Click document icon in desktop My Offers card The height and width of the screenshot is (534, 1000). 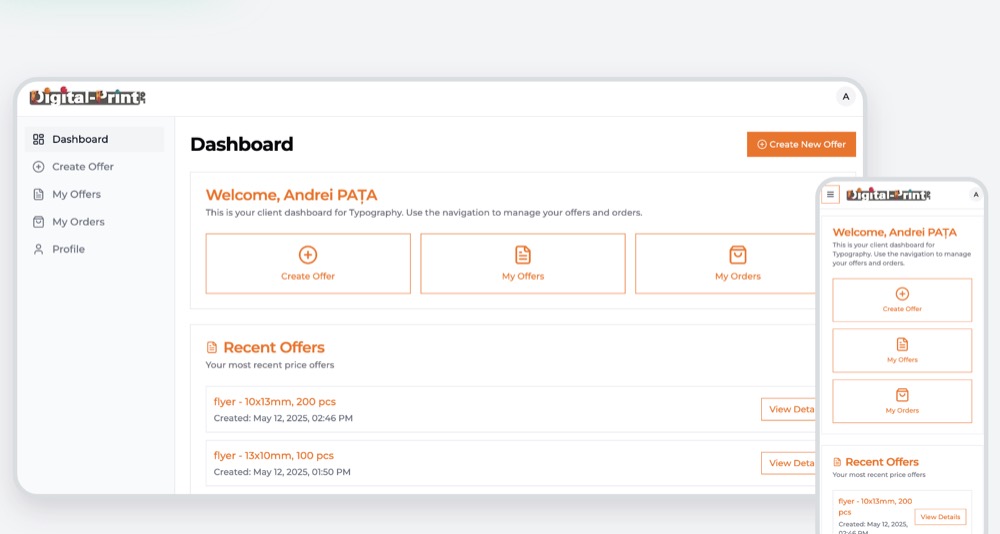[x=523, y=255]
